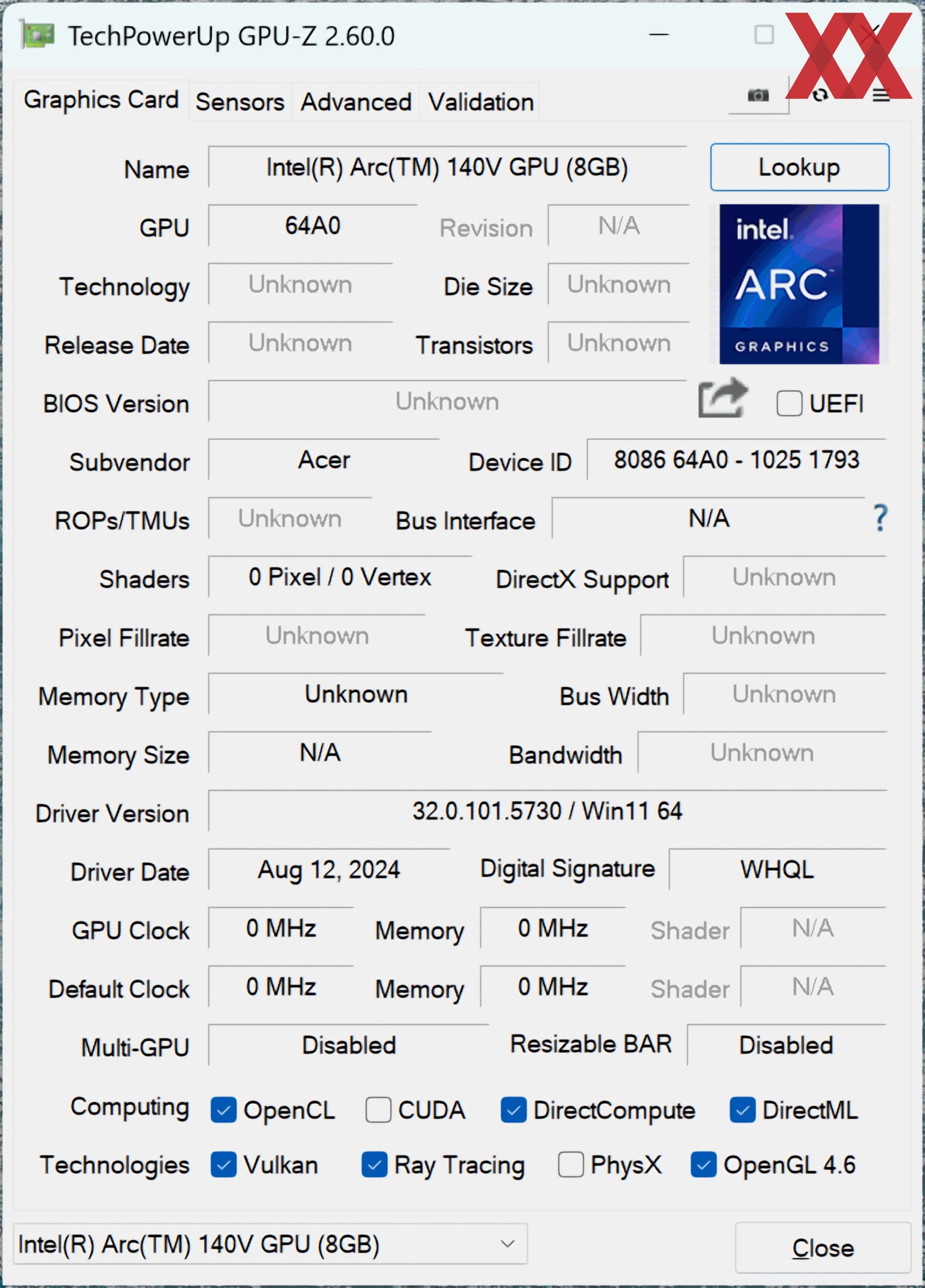Click the refresh icon in the toolbar
Viewport: 925px width, 1288px height.
point(819,95)
